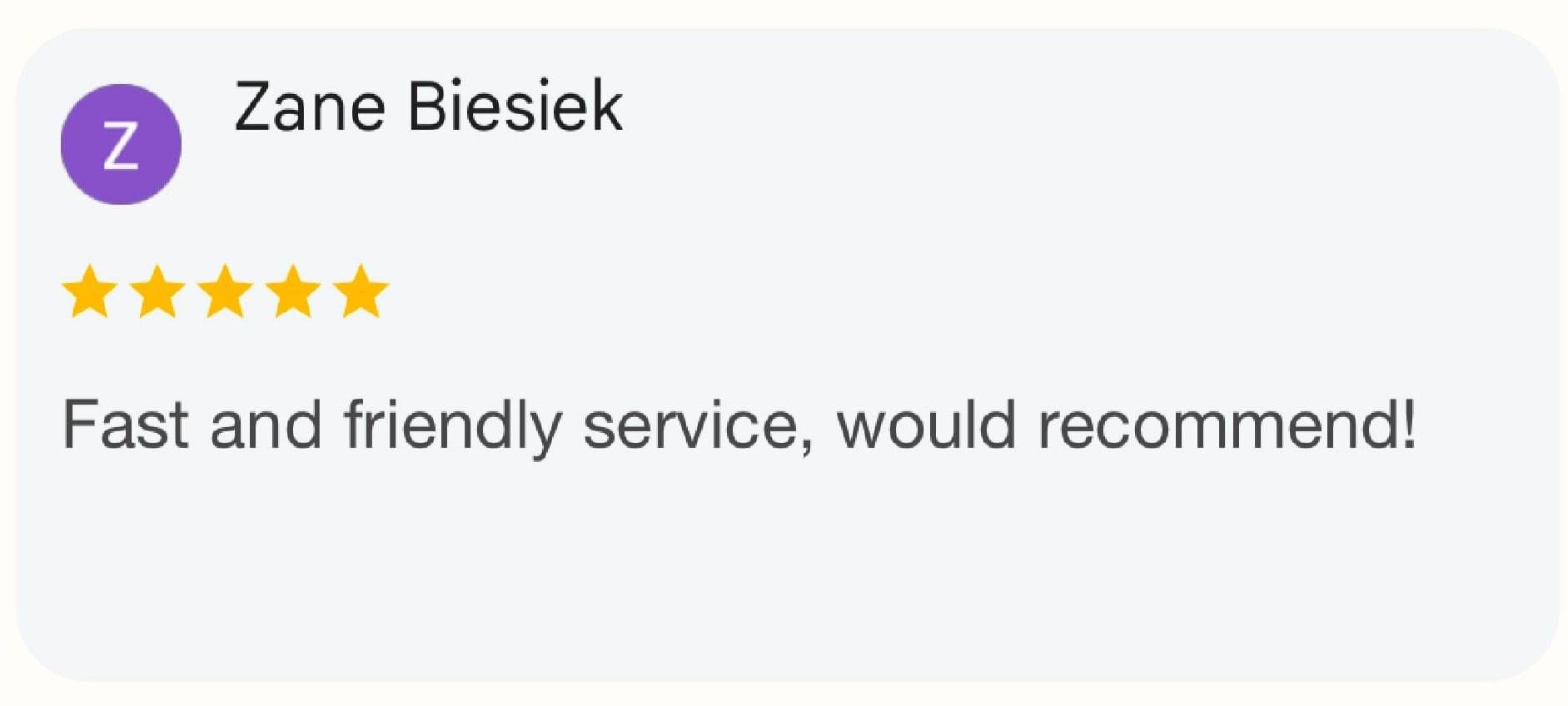Select the first gold rating star

pyautogui.click(x=89, y=292)
